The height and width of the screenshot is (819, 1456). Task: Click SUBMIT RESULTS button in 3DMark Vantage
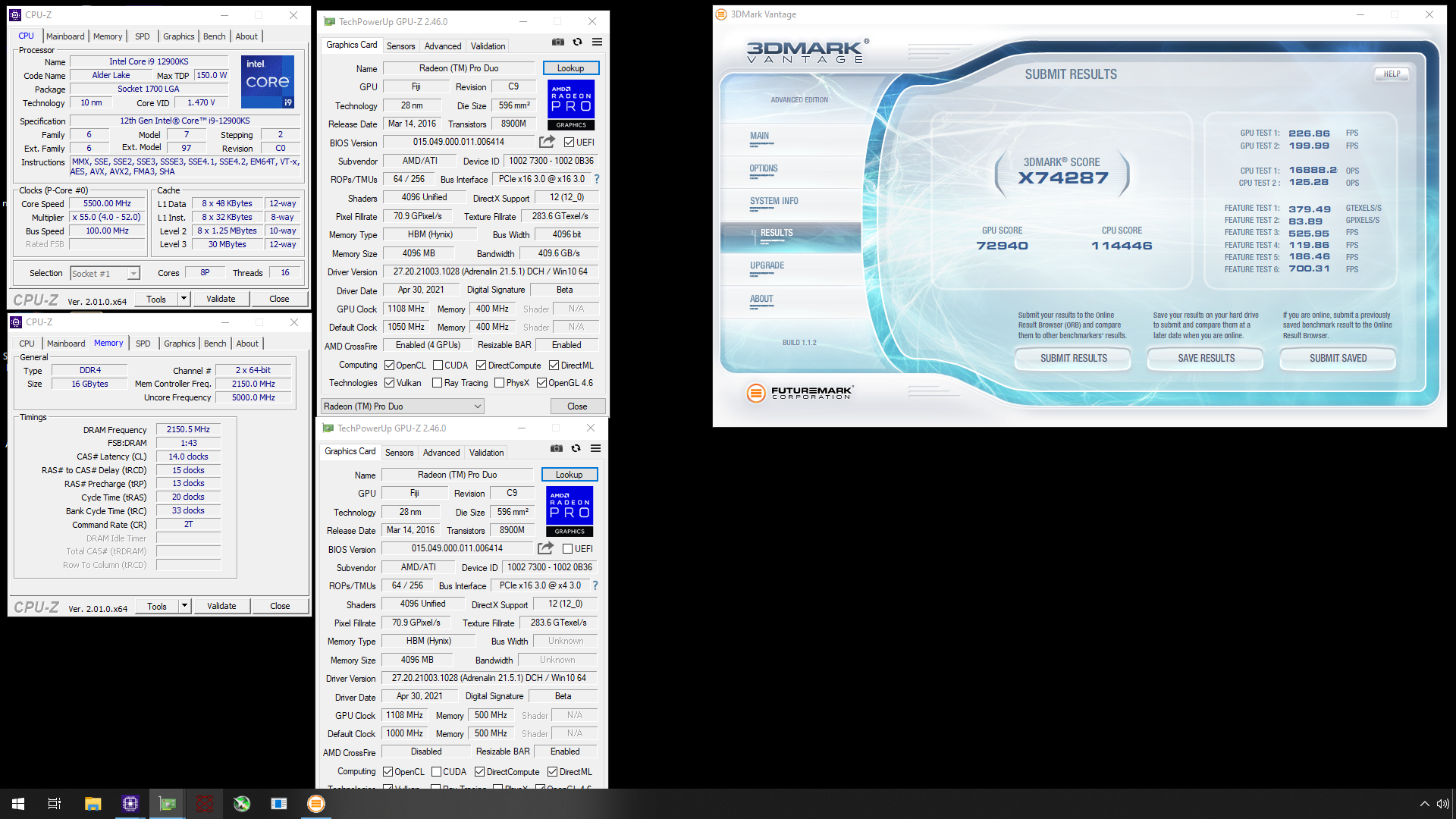coord(1074,358)
